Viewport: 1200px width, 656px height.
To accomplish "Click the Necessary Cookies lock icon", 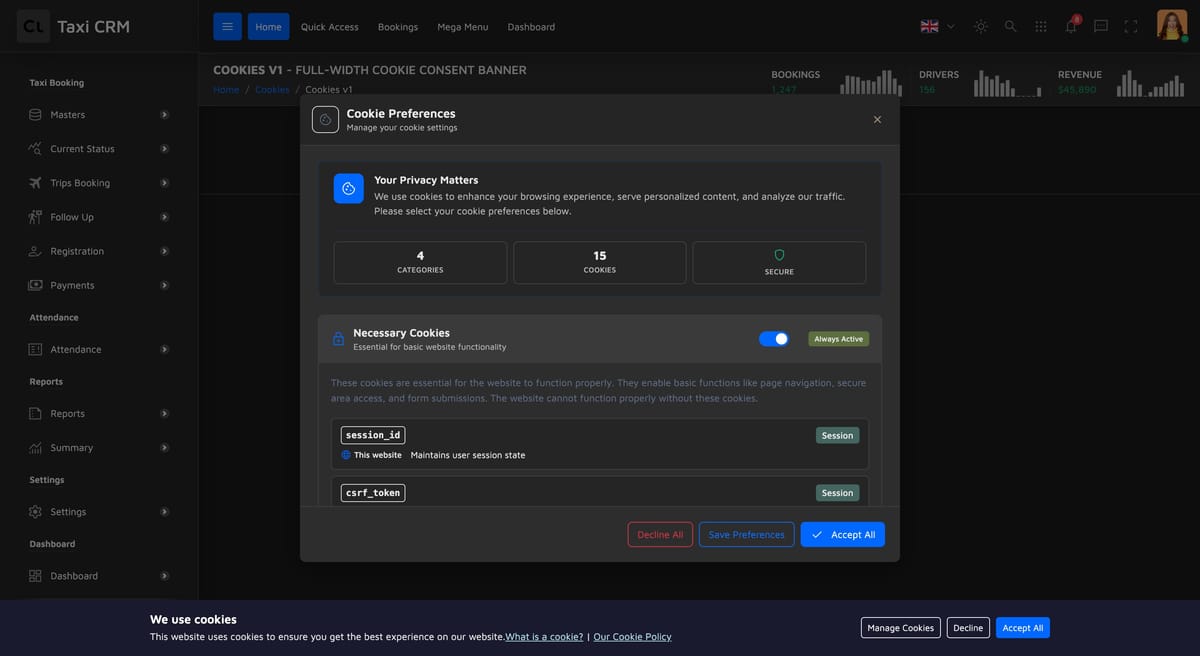I will click(338, 339).
